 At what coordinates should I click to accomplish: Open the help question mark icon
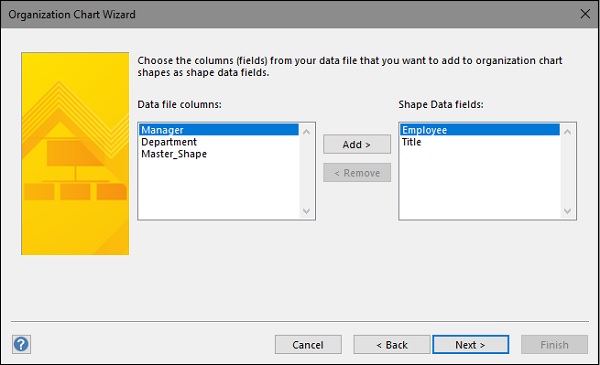click(21, 344)
